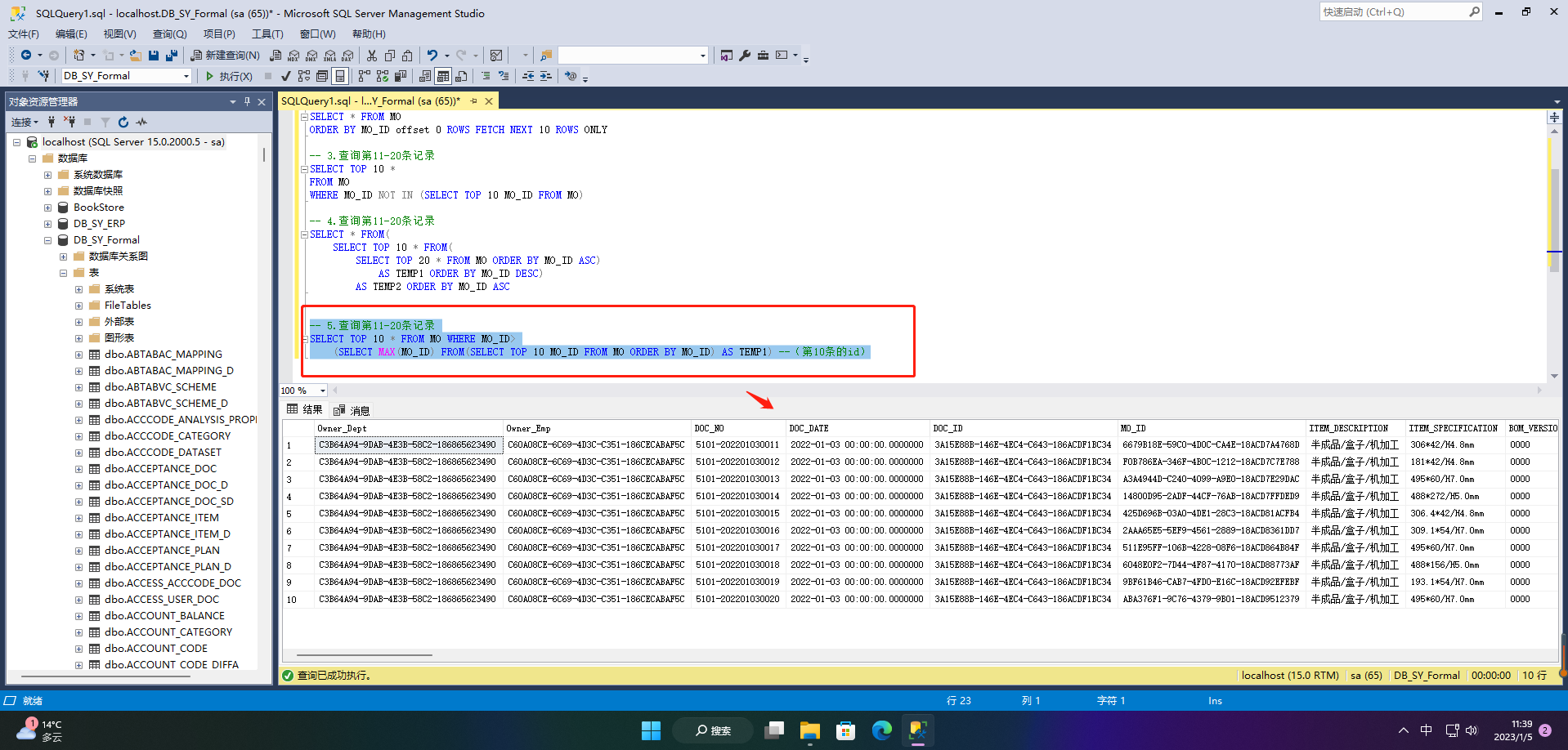Open Windows Start menu on taskbar
Viewport: 1568px width, 750px height.
click(x=651, y=730)
